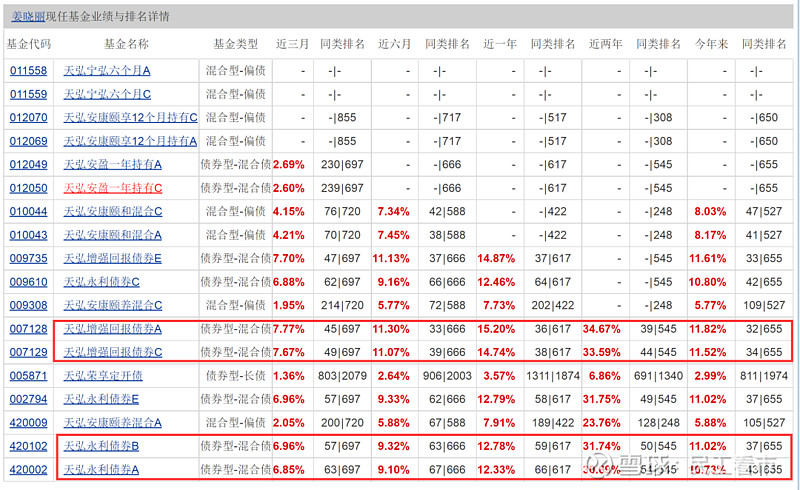The height and width of the screenshot is (490, 800).
Task: Open 天弘增强回报债券E fund page
Action: [113, 258]
